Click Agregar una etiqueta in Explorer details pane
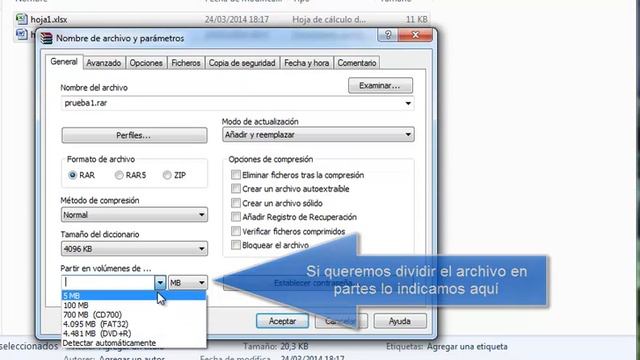The height and width of the screenshot is (360, 640). (467, 347)
